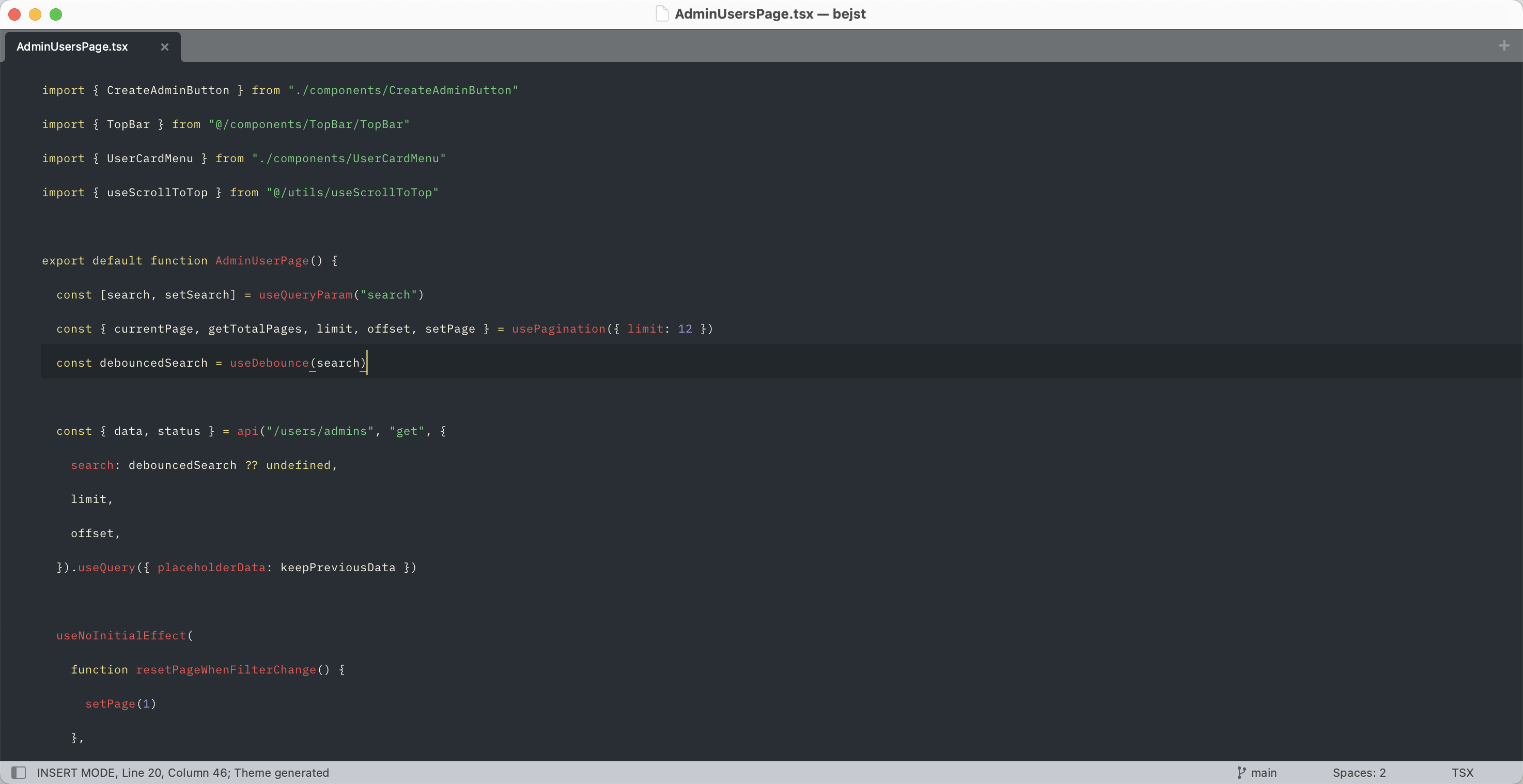Toggle the sidebar icon in status bar

19,772
